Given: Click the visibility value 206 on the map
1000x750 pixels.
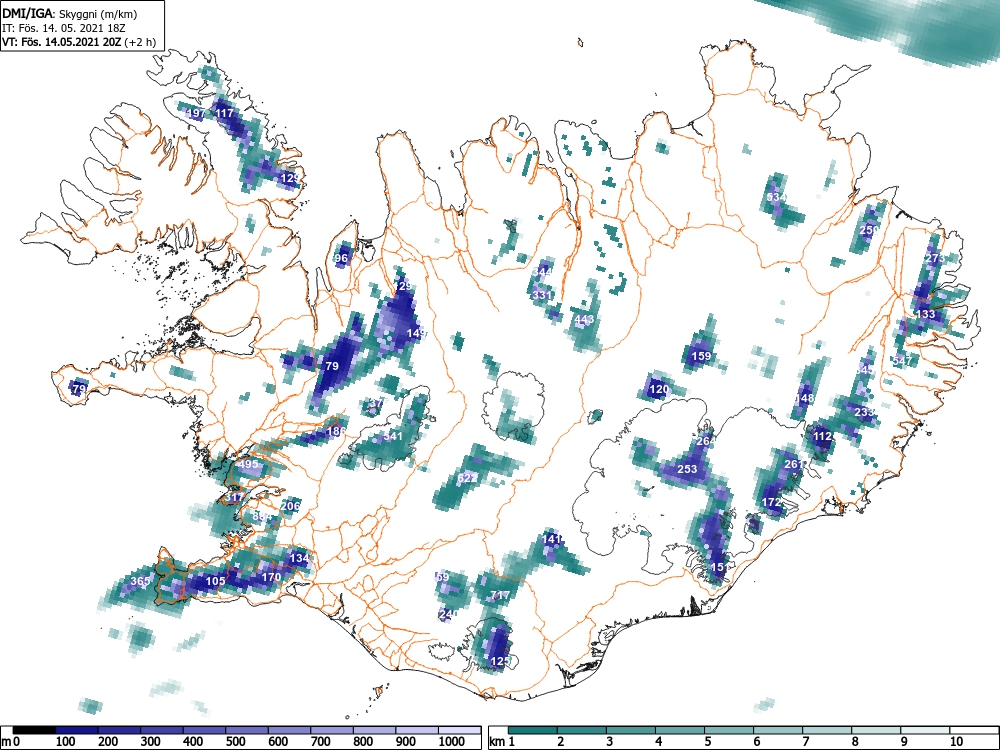Looking at the screenshot, I should point(290,506).
